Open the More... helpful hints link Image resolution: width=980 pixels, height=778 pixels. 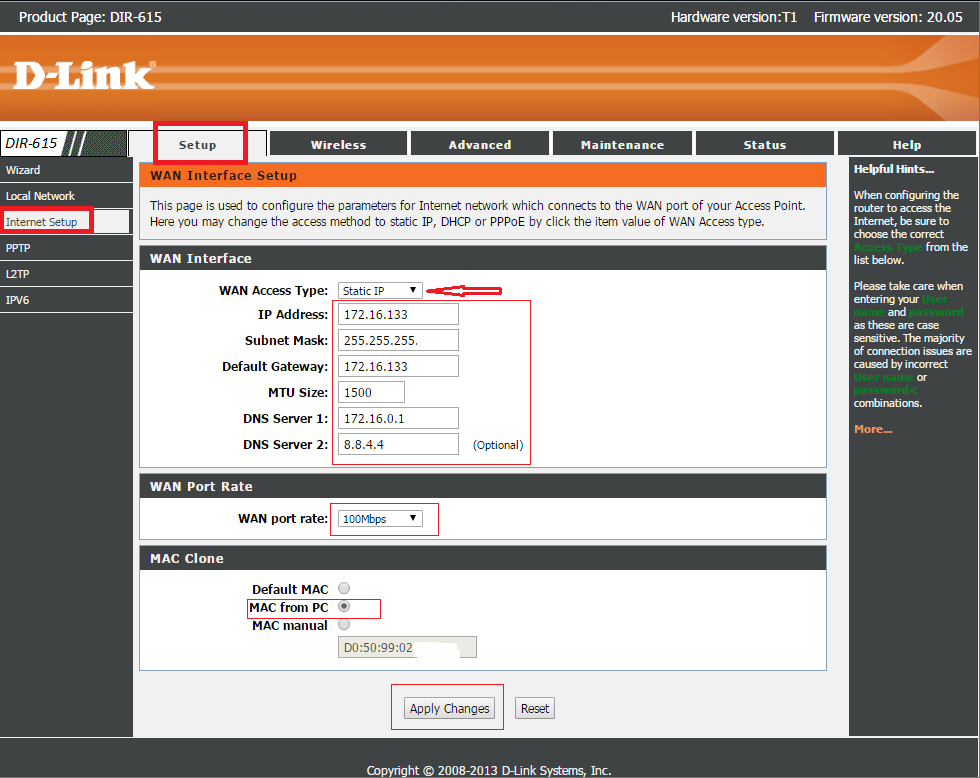pyautogui.click(x=872, y=429)
